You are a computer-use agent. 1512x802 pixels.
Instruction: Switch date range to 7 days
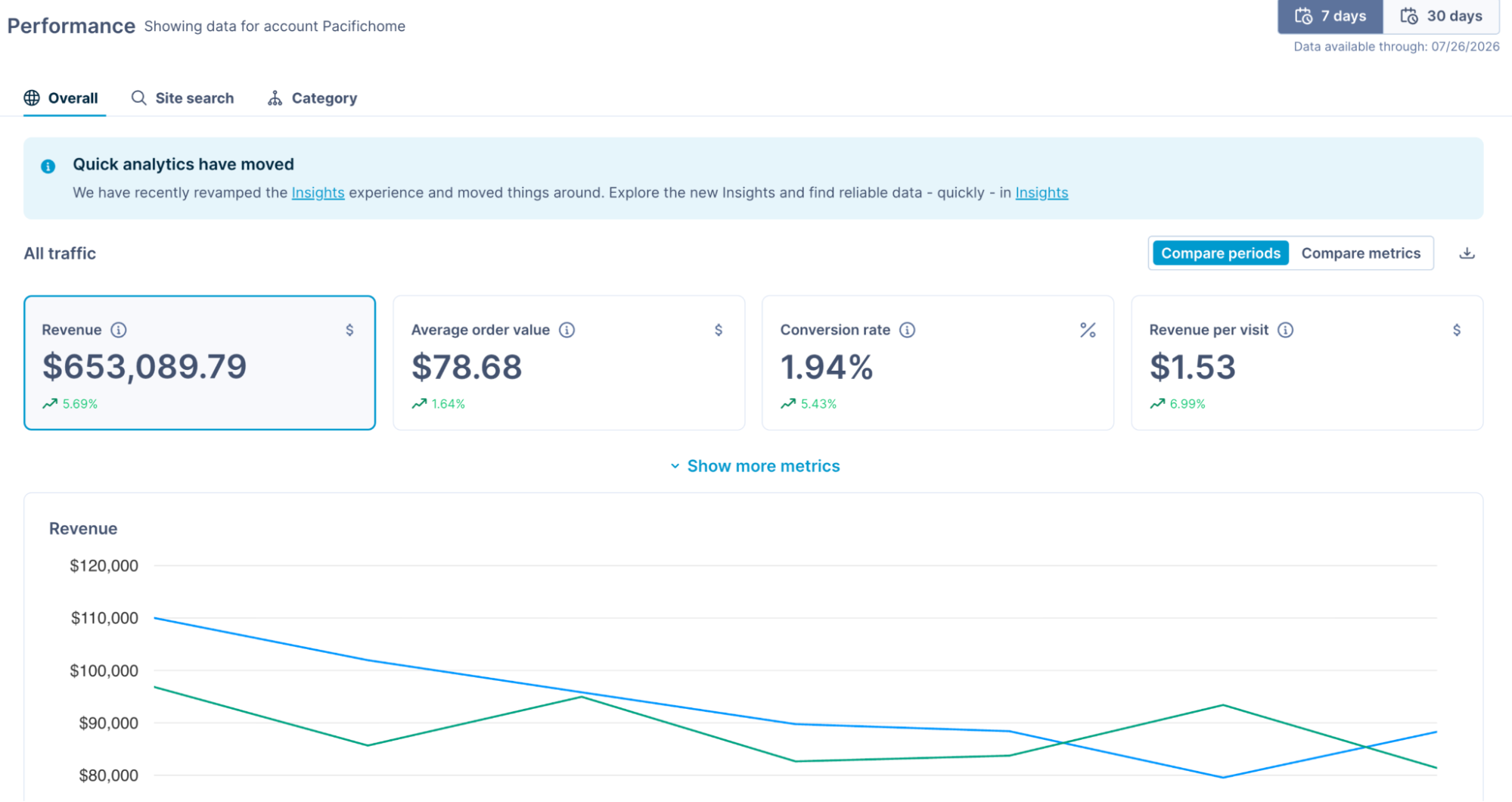point(1330,16)
